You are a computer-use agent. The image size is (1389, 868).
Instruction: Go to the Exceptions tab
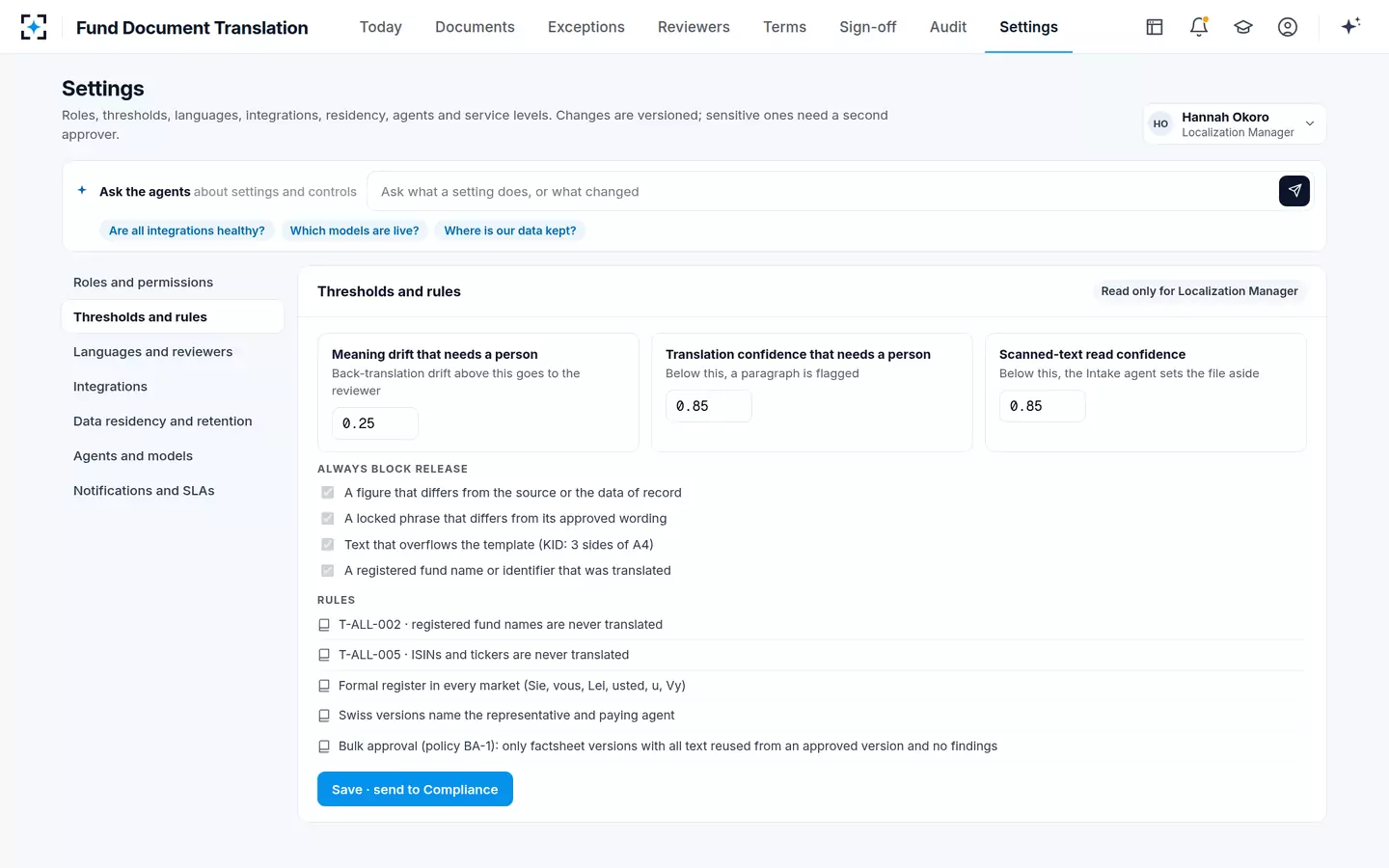tap(586, 27)
